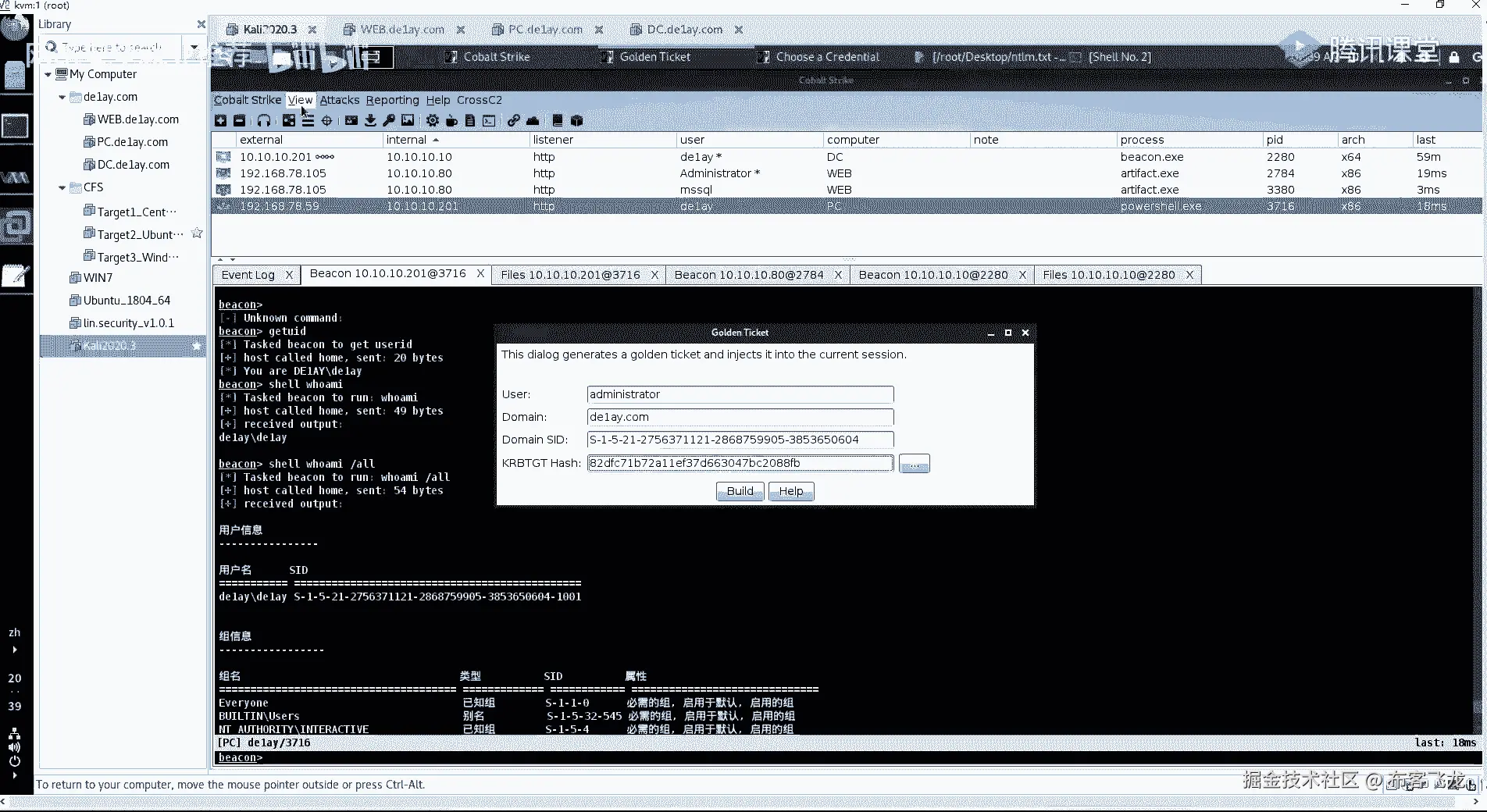The image size is (1487, 812).
Task: Select lin.security_v1.0.1 in the library tree
Action: coord(129,323)
